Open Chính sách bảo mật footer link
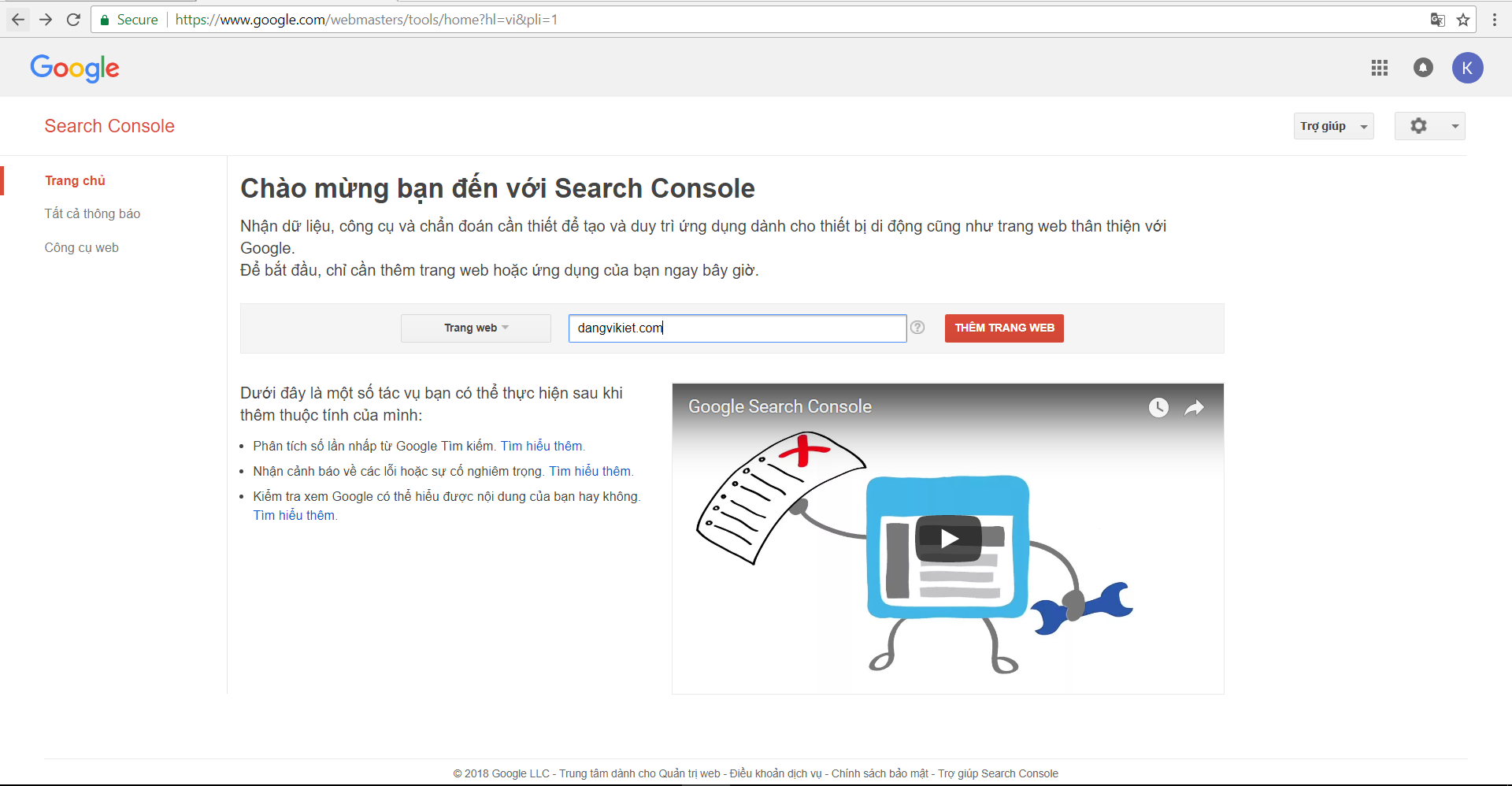The width and height of the screenshot is (1512, 786). coord(880,773)
